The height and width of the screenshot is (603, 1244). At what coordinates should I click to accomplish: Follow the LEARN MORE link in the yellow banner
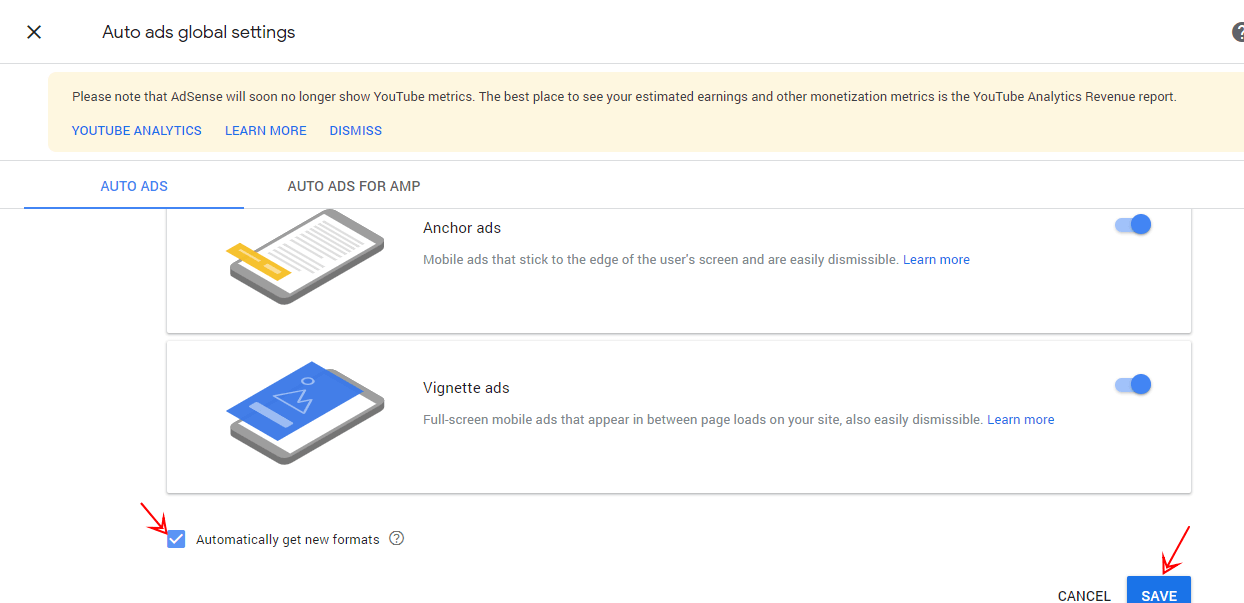266,131
